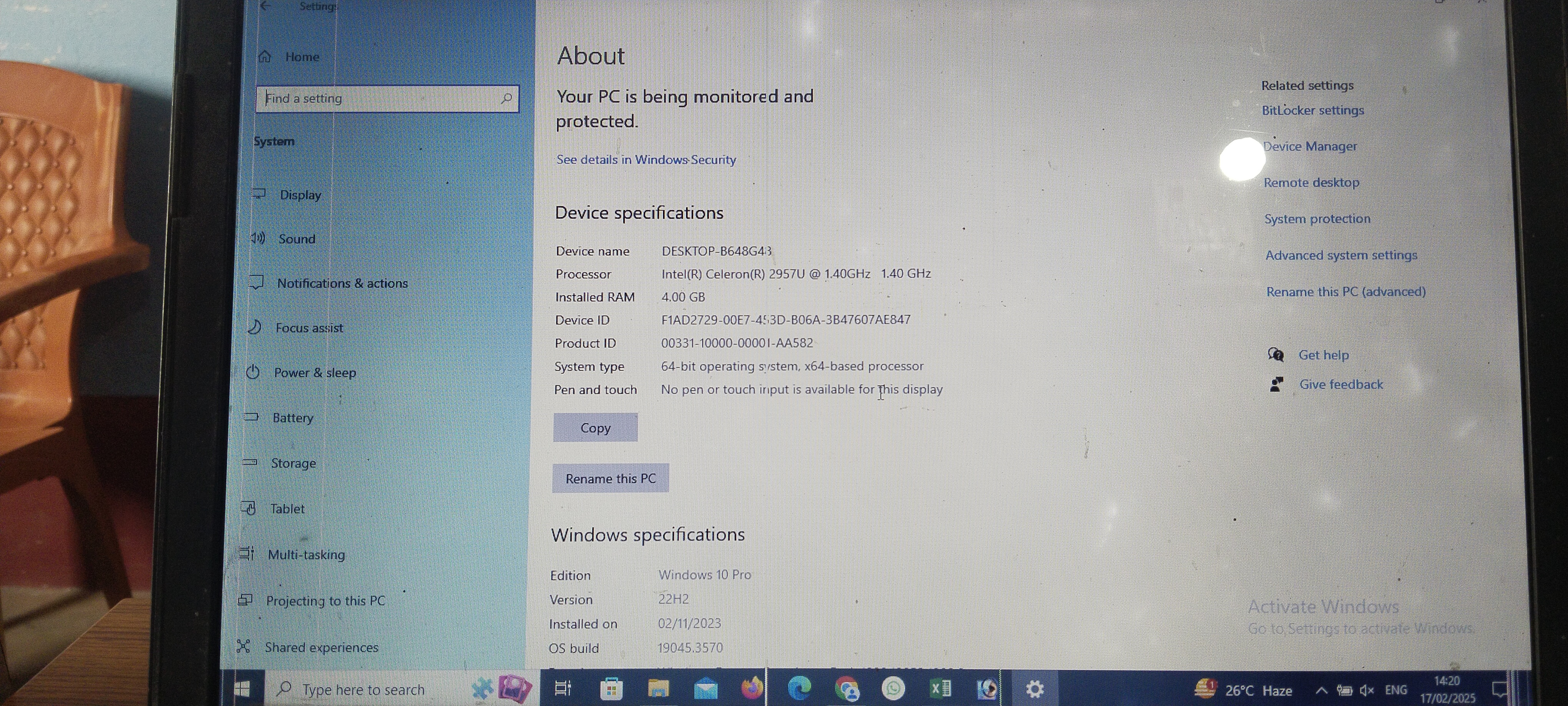Open the Home settings page
The height and width of the screenshot is (706, 1568).
(289, 57)
